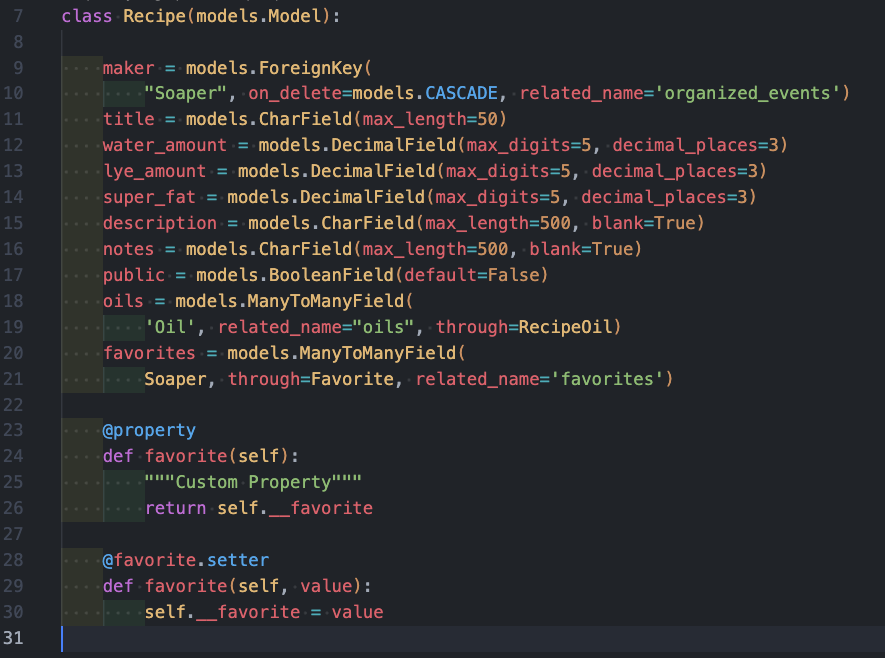This screenshot has width=885, height=658.
Task: Click the 'title' field name
Action: coord(128,119)
